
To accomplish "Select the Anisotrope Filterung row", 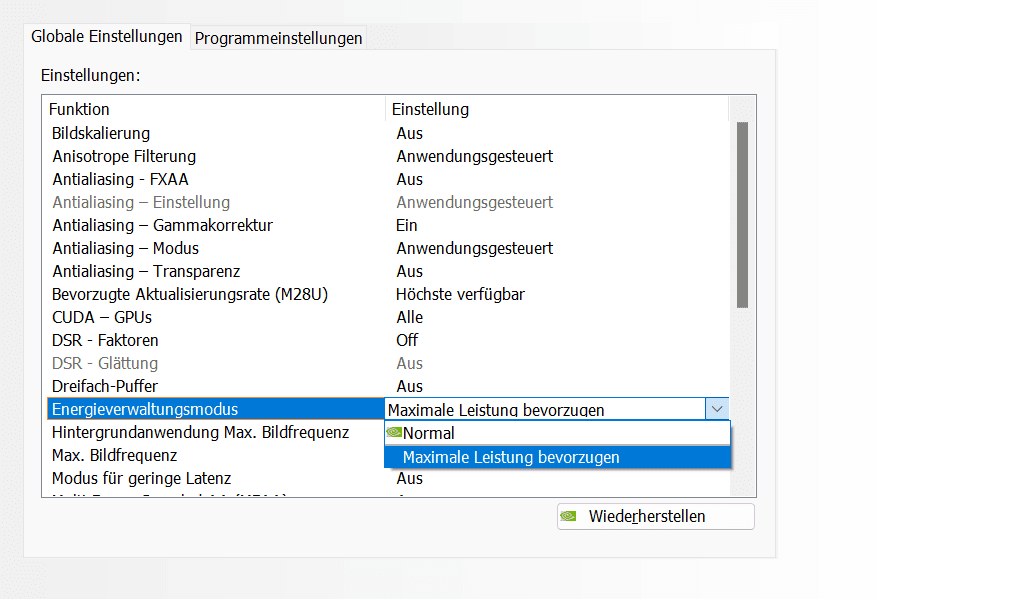I will coord(387,156).
